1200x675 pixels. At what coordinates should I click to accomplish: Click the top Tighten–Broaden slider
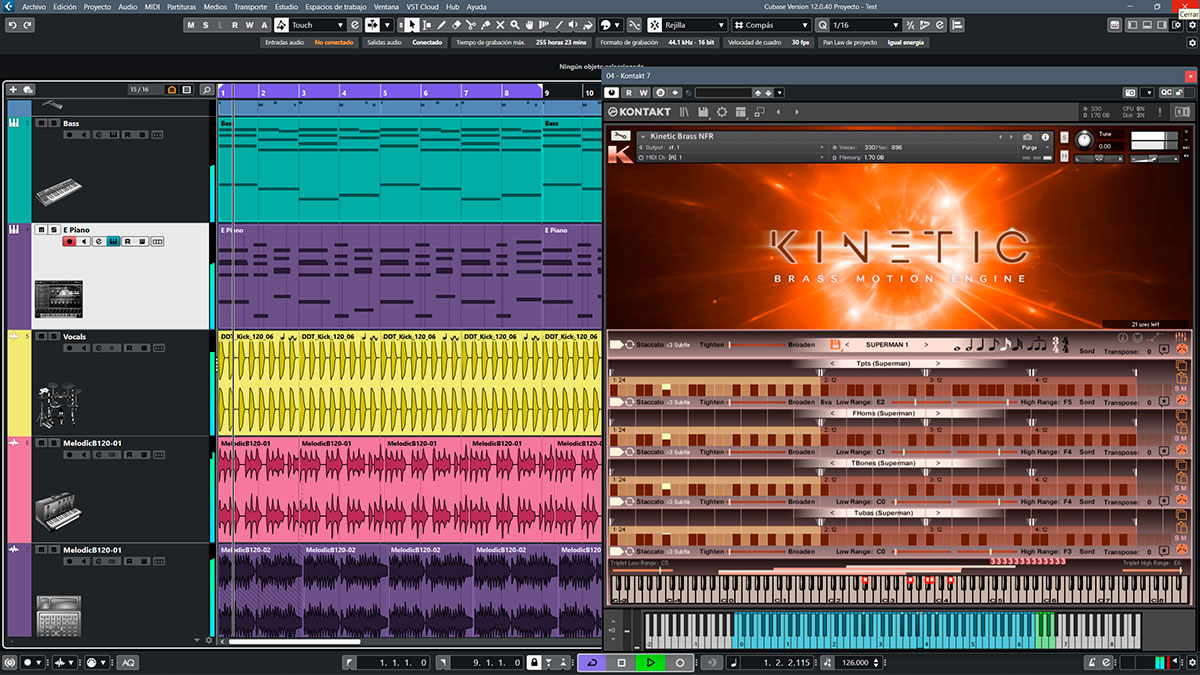coord(757,345)
